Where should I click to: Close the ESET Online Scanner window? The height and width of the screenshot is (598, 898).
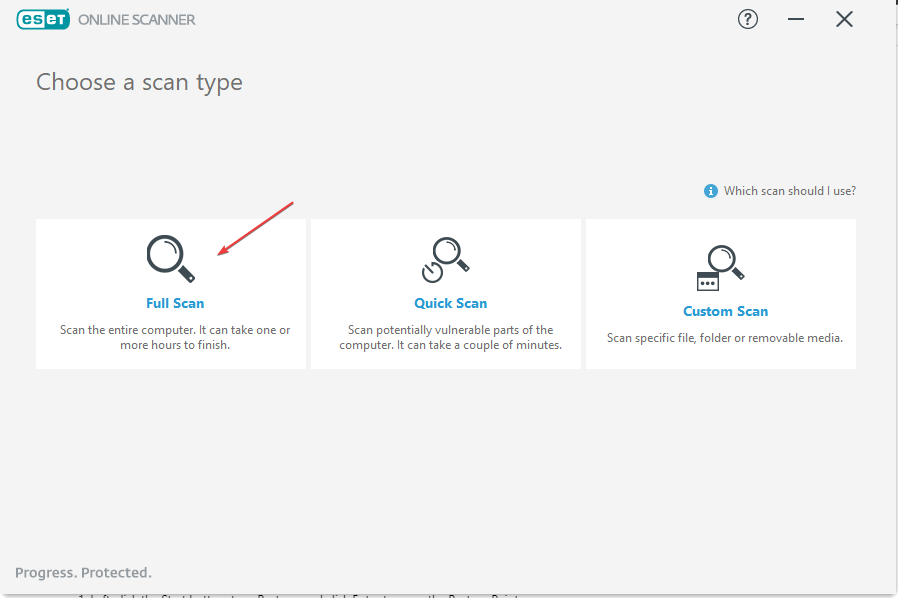click(x=844, y=19)
